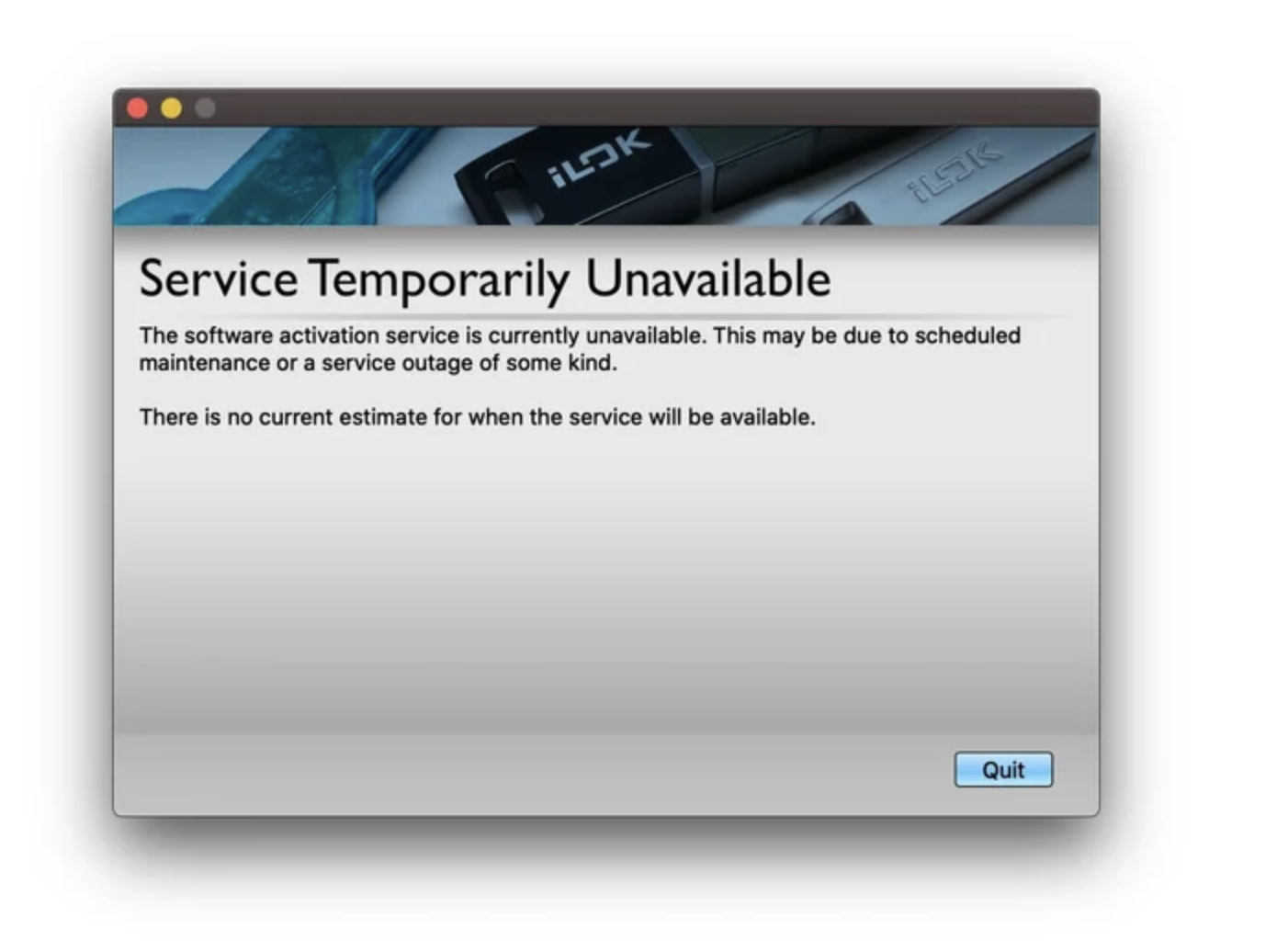The height and width of the screenshot is (952, 1288).
Task: Click the empty dark title bar area
Action: click(643, 108)
